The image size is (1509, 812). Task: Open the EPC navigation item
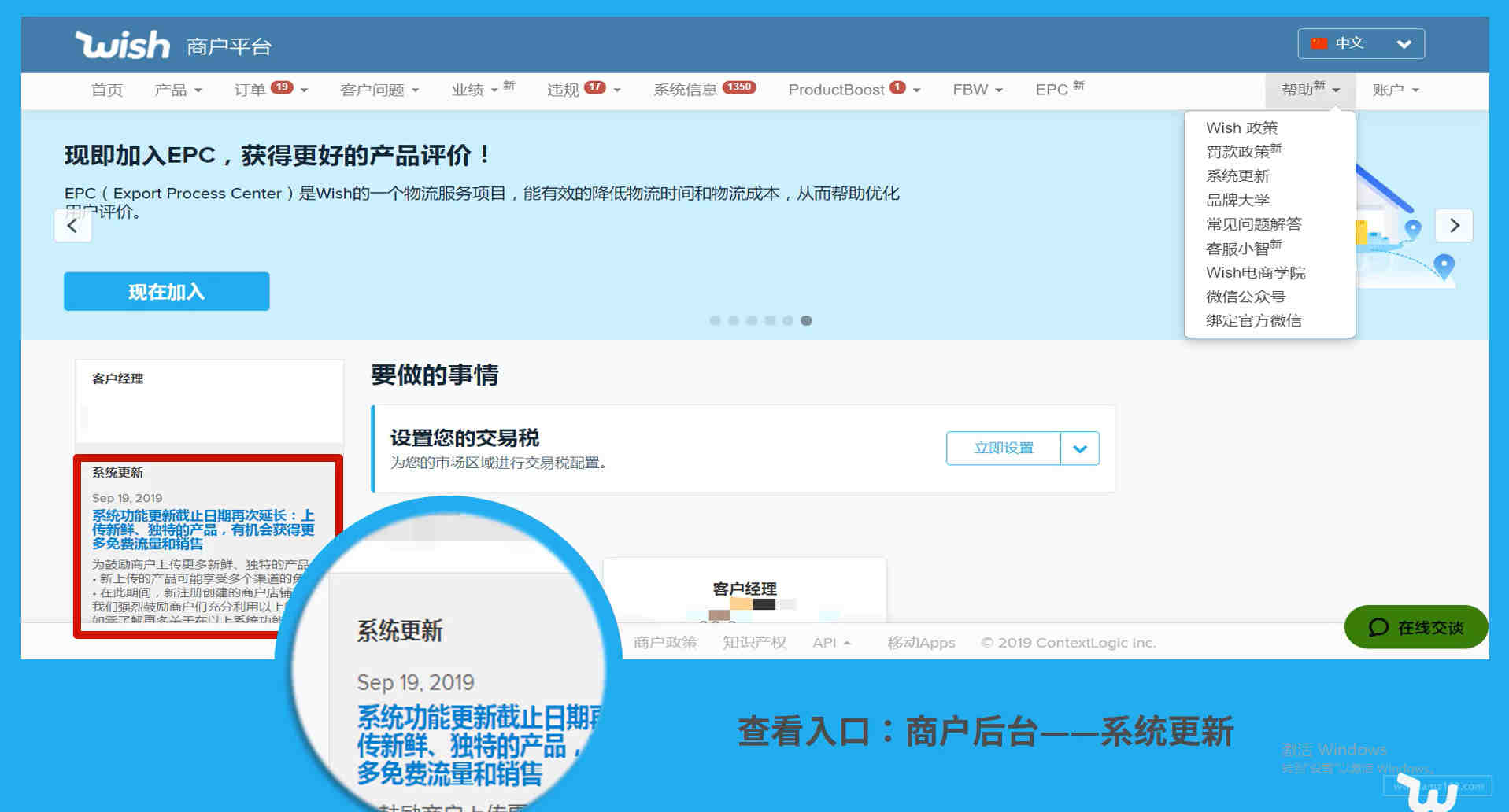pos(1060,89)
